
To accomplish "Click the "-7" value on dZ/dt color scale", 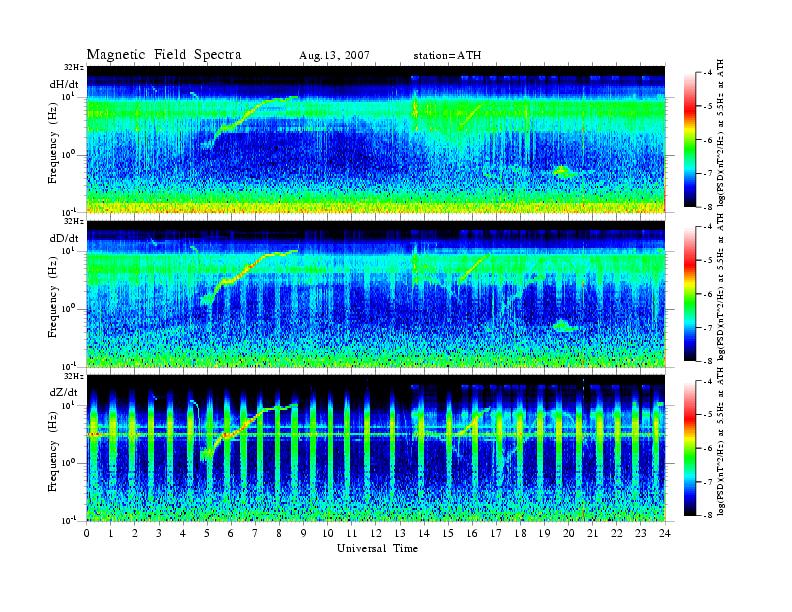I will [708, 482].
